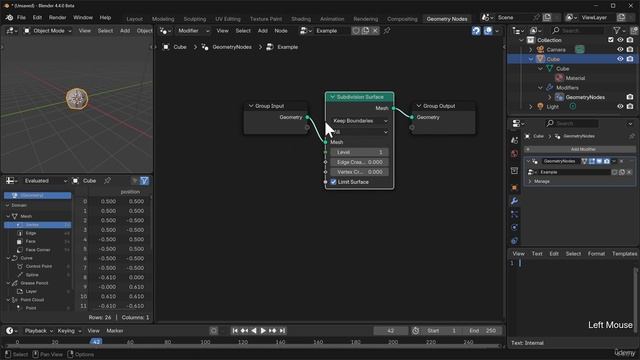Collapse the Group Input node
The height and width of the screenshot is (360, 640).
coord(251,106)
